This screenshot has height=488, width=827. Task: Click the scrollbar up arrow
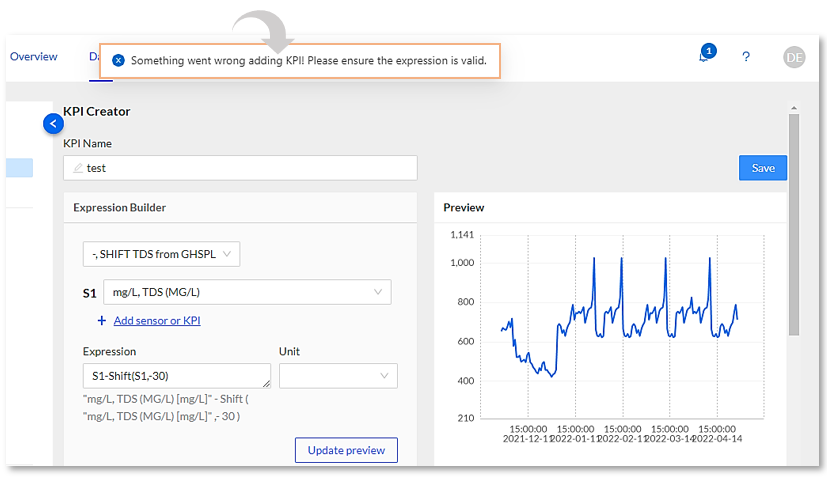tap(794, 108)
